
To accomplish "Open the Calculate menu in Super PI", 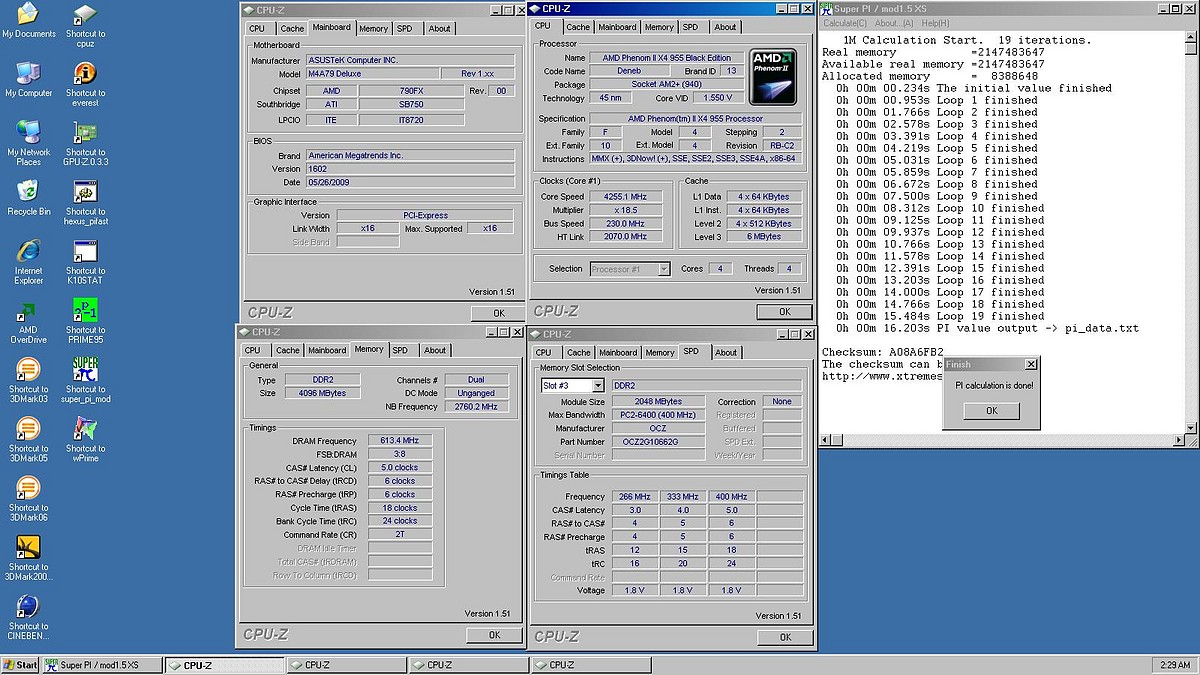I will point(845,23).
